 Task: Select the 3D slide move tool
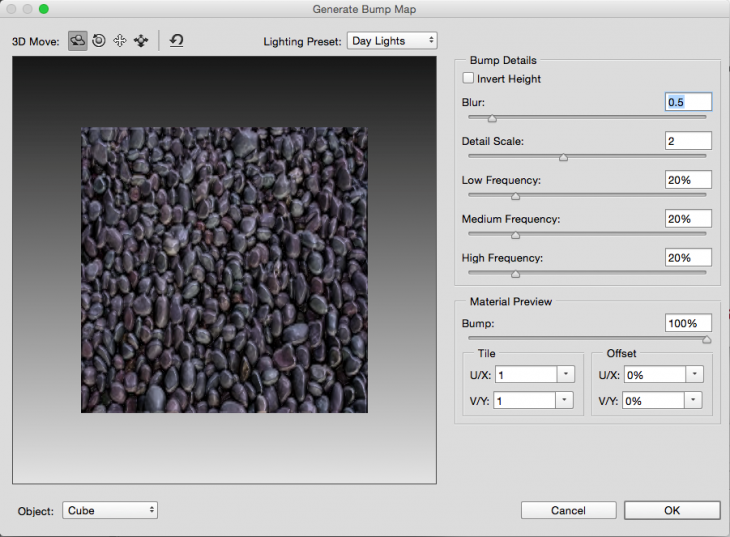(x=141, y=41)
